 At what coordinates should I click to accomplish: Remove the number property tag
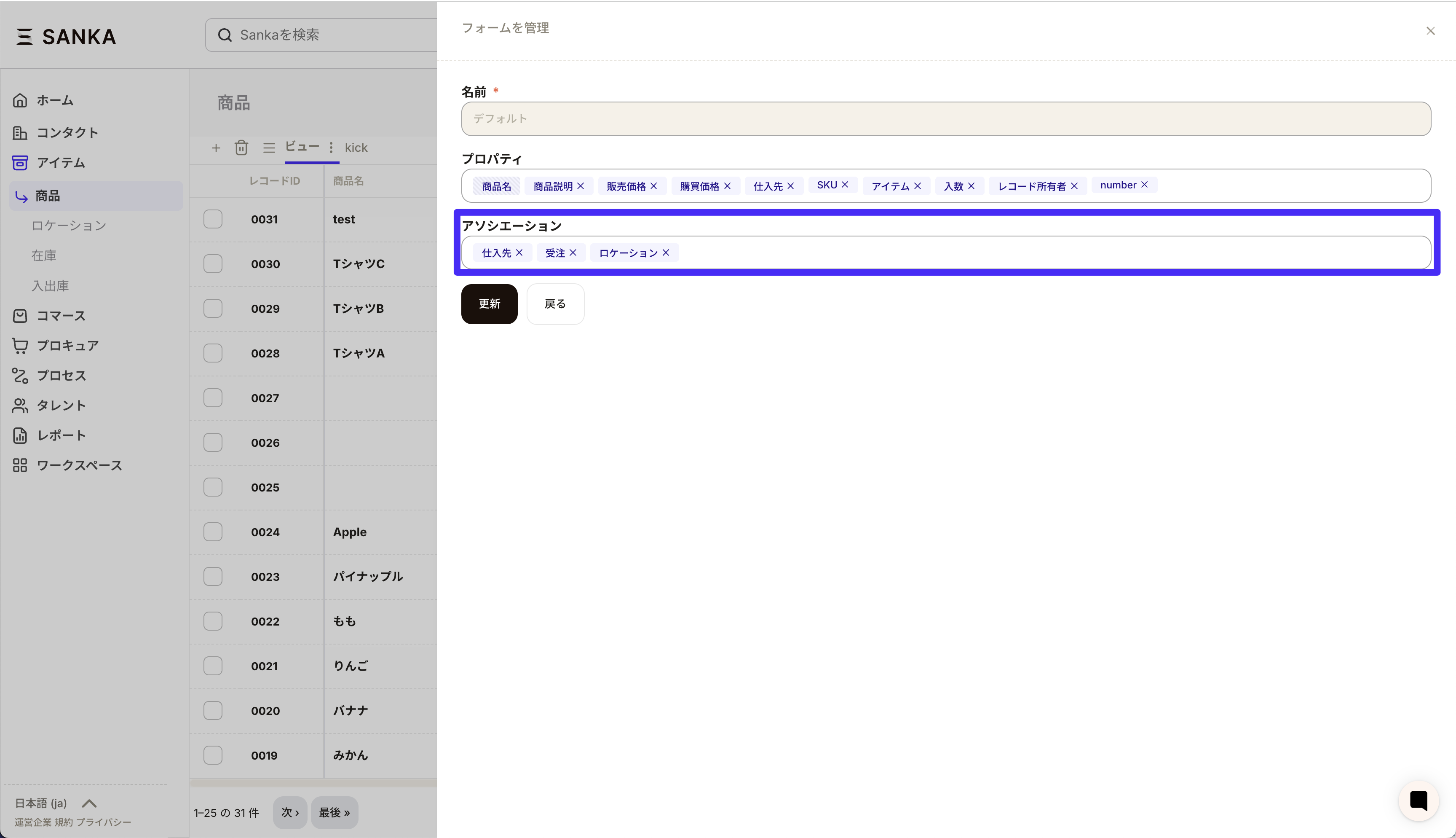point(1144,185)
